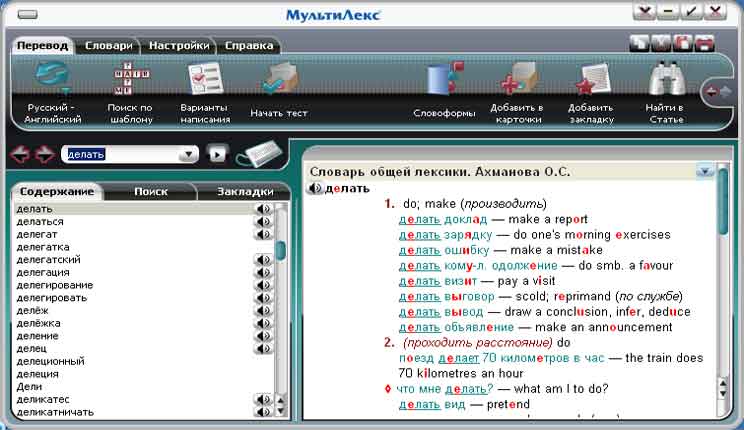Expand the dictionary header dropdown arrow
The image size is (744, 430).
pyautogui.click(x=705, y=171)
